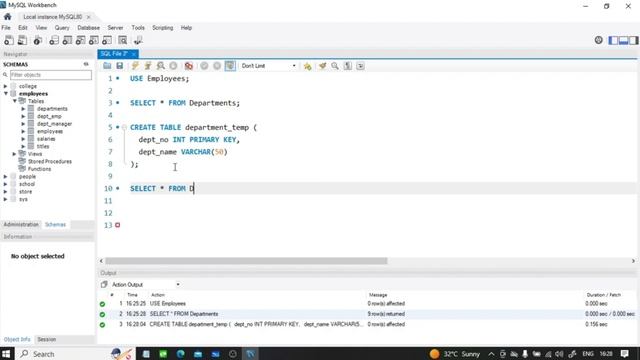Refresh the SCHEMAS list
The image size is (640, 360).
click(x=86, y=64)
